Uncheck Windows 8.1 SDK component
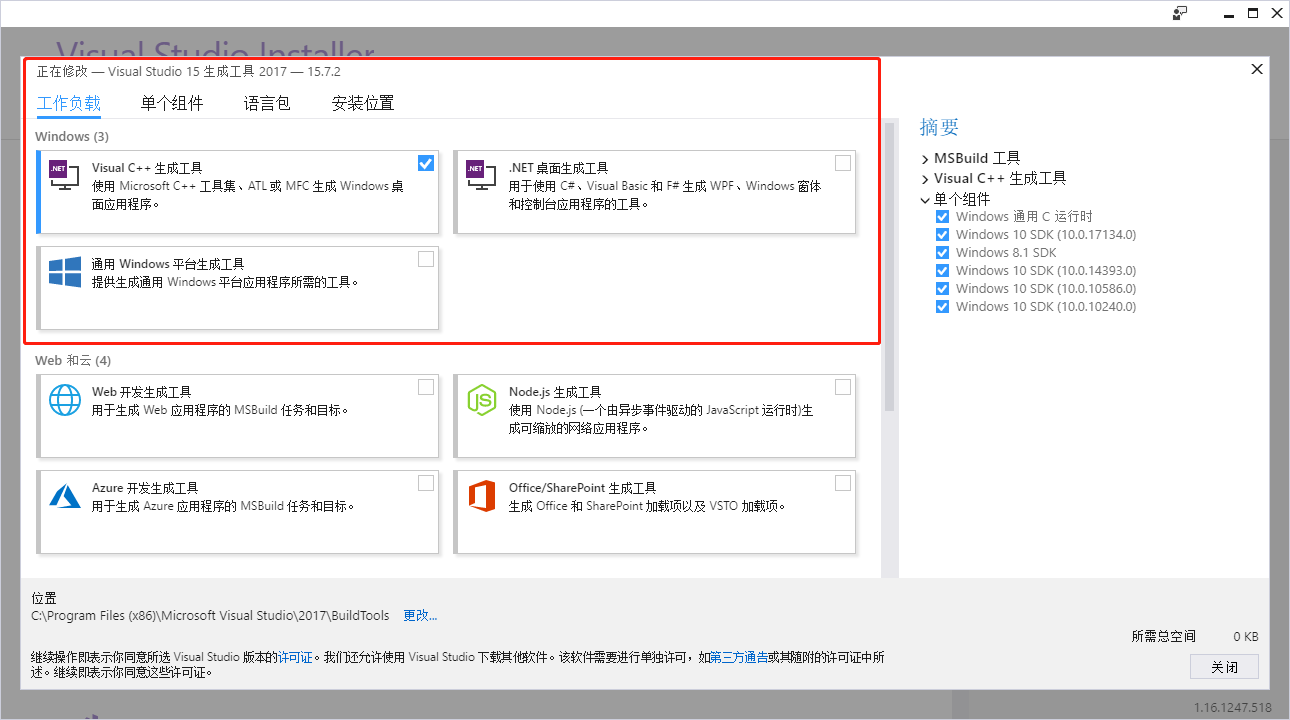The image size is (1290, 720). pos(942,253)
